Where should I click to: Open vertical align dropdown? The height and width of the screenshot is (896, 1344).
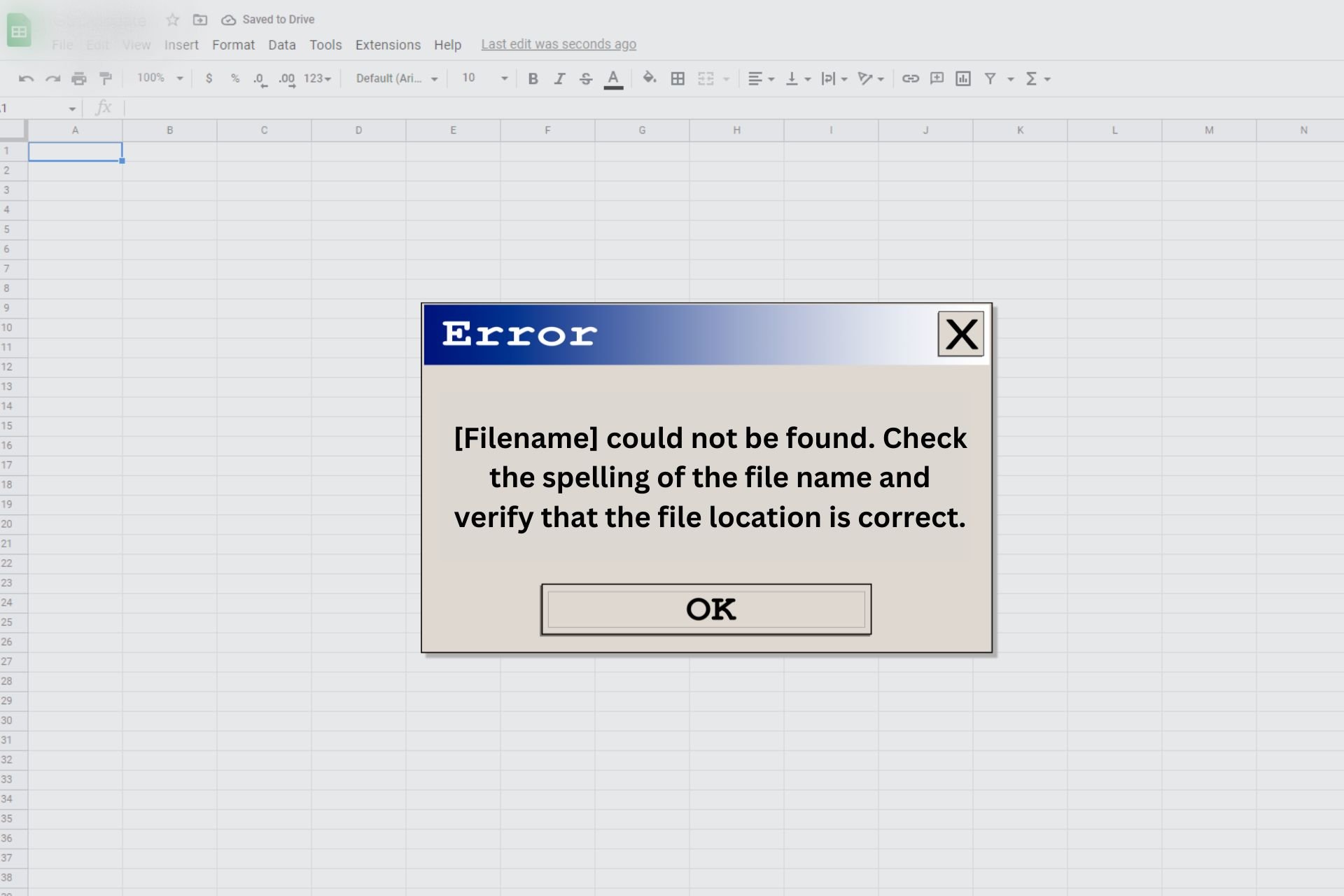point(798,78)
